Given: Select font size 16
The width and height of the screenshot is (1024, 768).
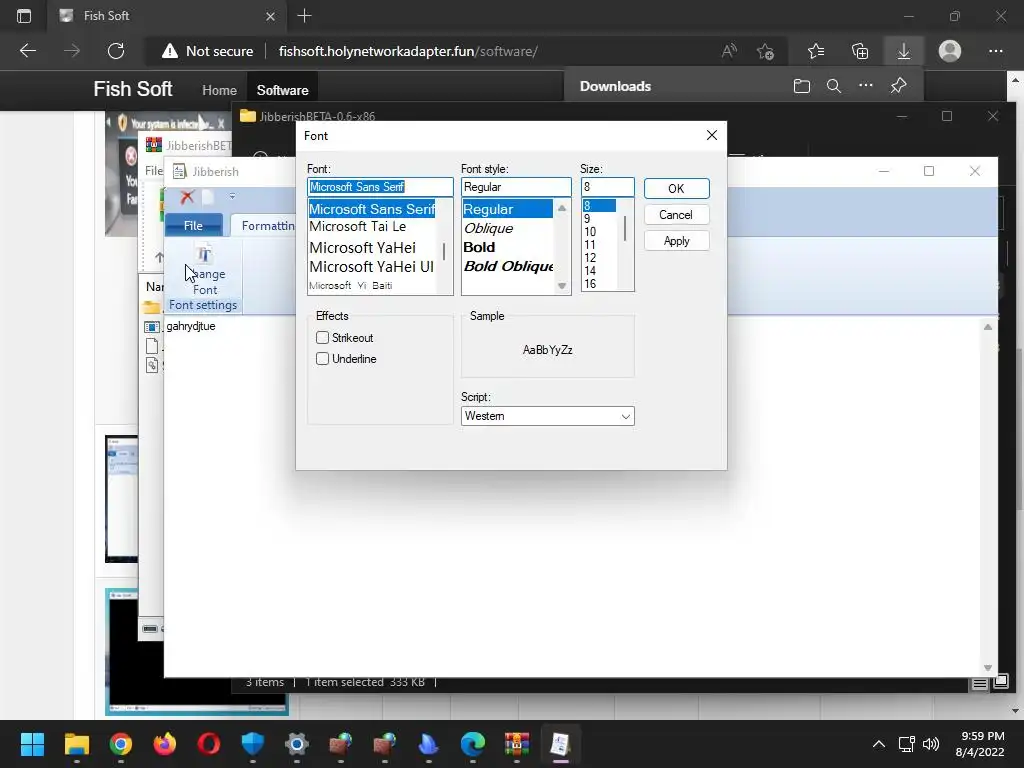Looking at the screenshot, I should (590, 284).
